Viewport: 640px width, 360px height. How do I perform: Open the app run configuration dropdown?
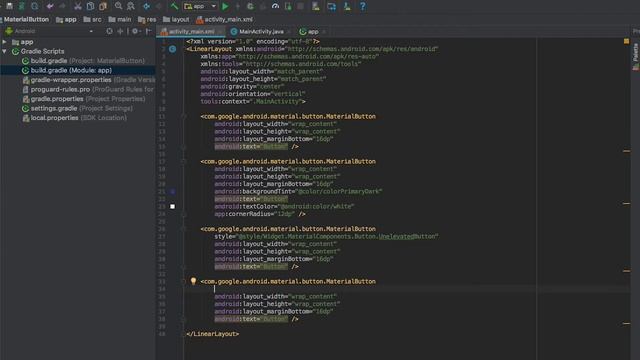click(200, 6)
